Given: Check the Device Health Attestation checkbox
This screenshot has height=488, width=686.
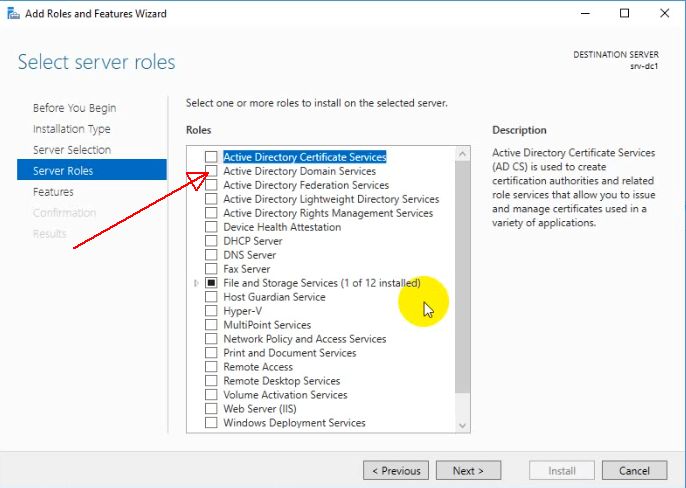Looking at the screenshot, I should point(211,227).
